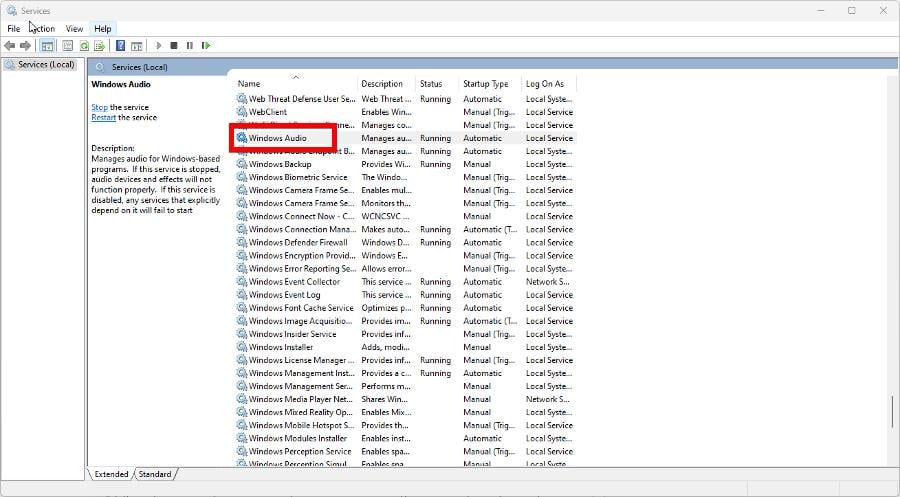Click the Start Service play icon
900x497 pixels.
(158, 45)
